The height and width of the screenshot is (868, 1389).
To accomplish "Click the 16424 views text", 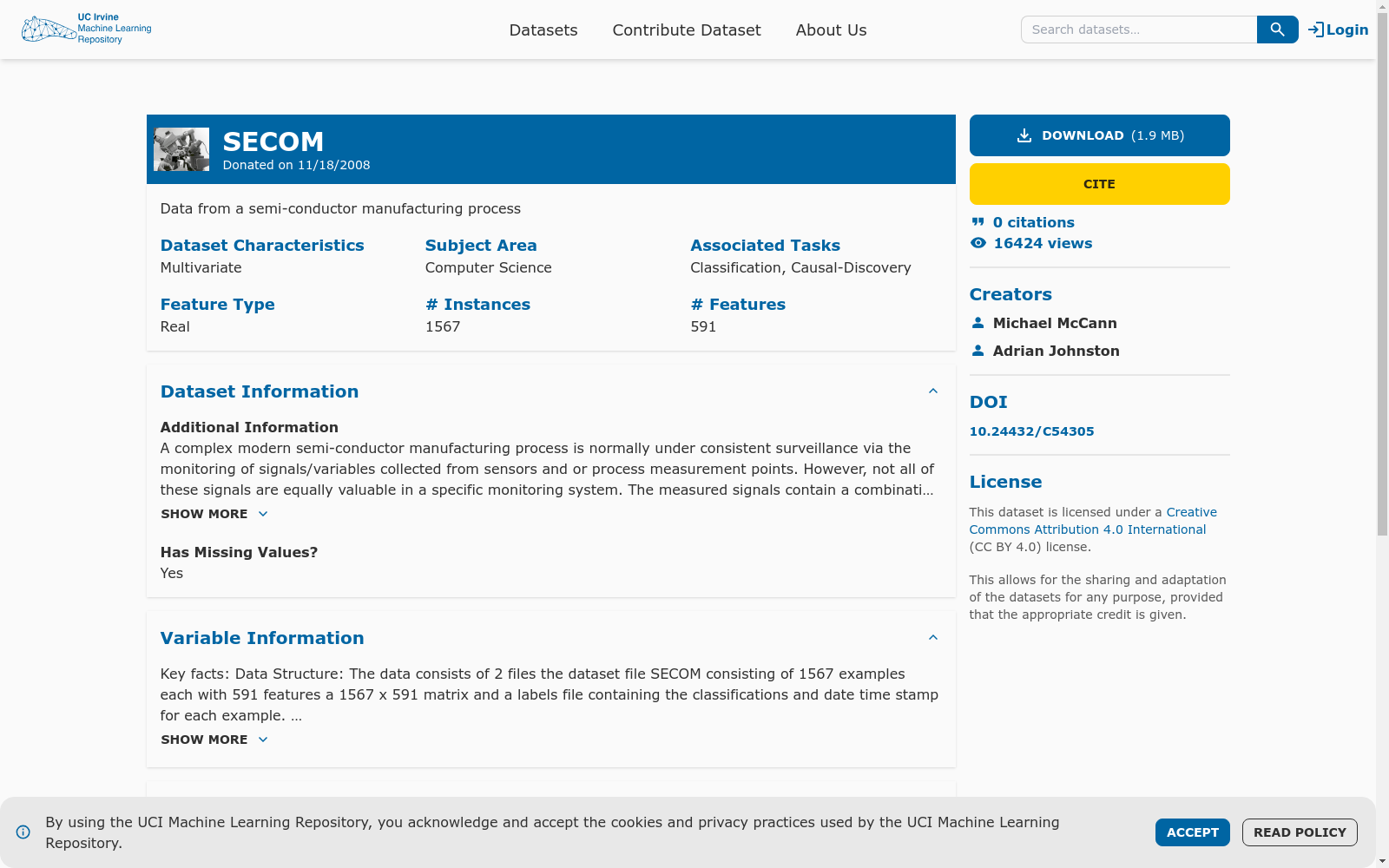I will pyautogui.click(x=1043, y=243).
